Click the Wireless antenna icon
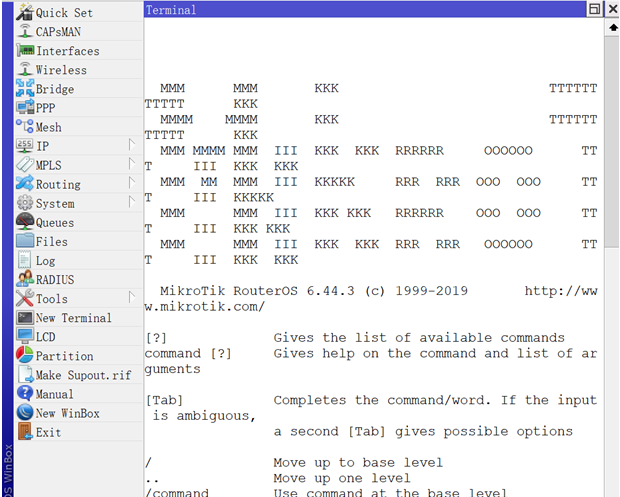 (x=25, y=69)
